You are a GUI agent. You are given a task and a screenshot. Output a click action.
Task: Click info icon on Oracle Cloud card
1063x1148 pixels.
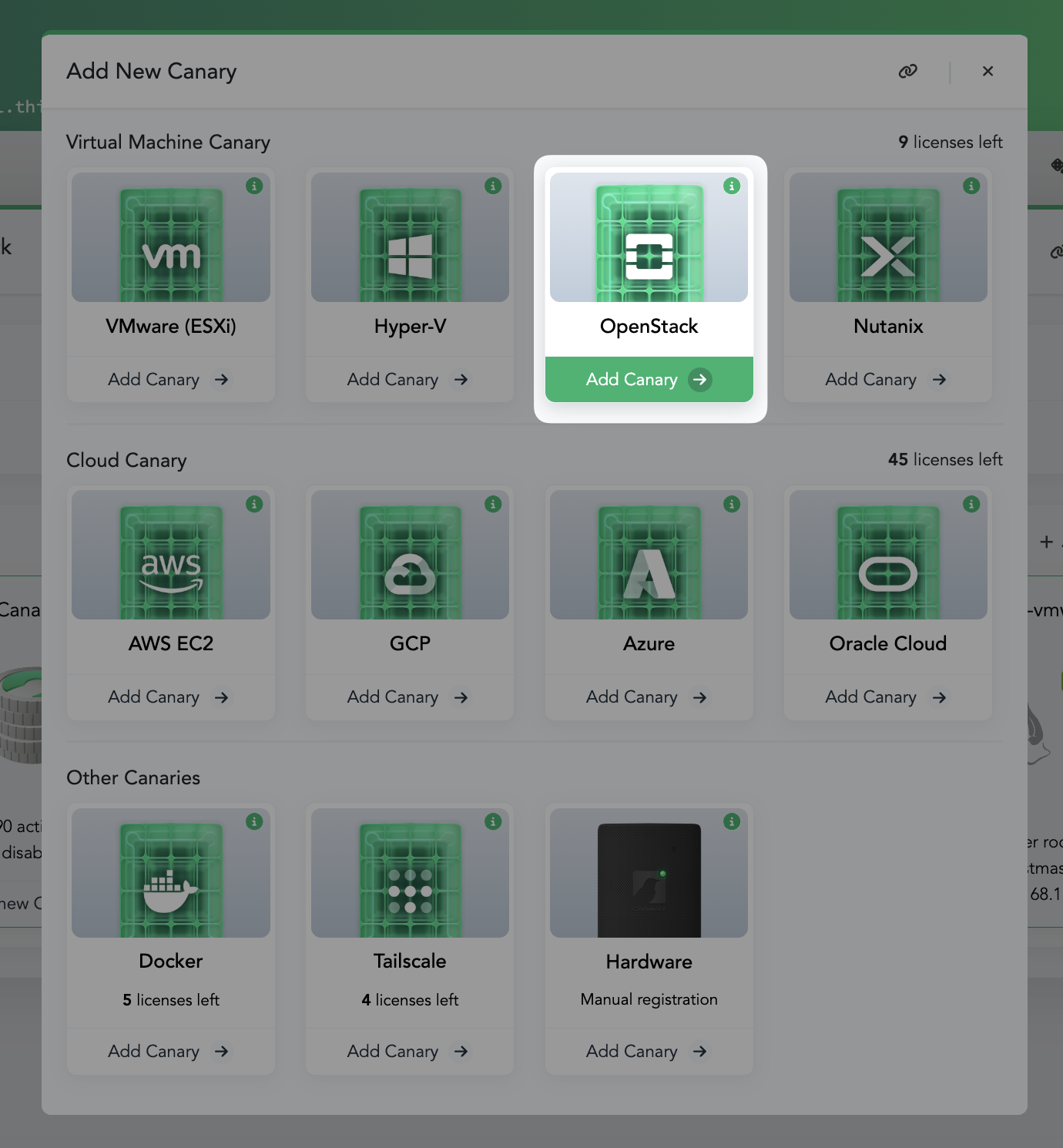tap(971, 504)
